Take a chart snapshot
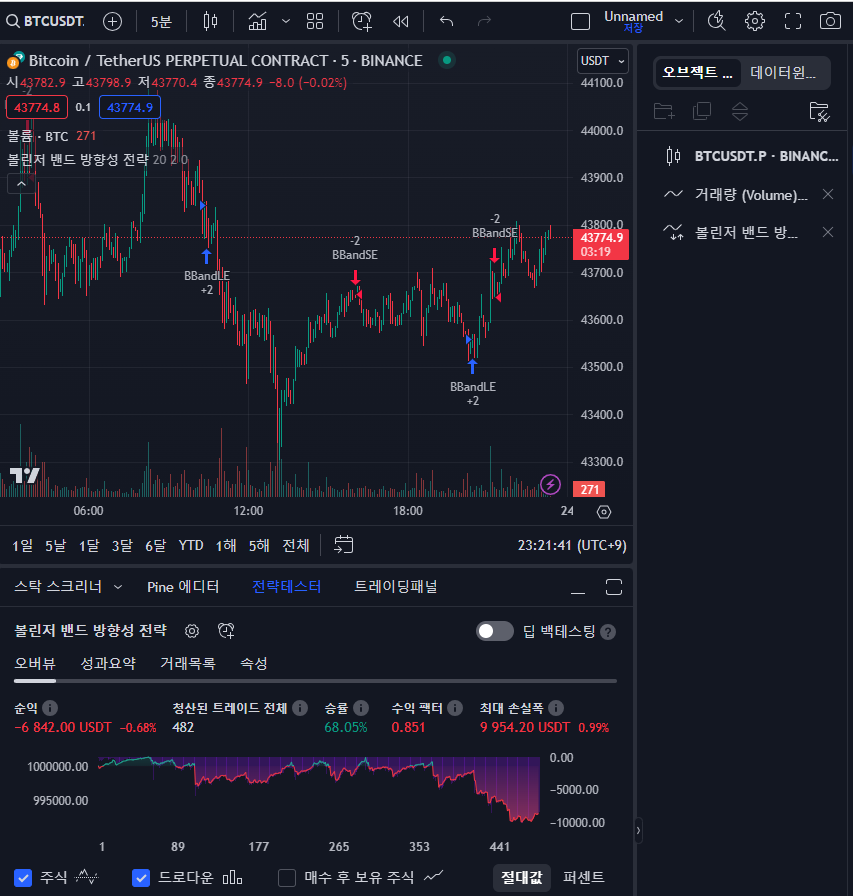853x896 pixels. 830,21
